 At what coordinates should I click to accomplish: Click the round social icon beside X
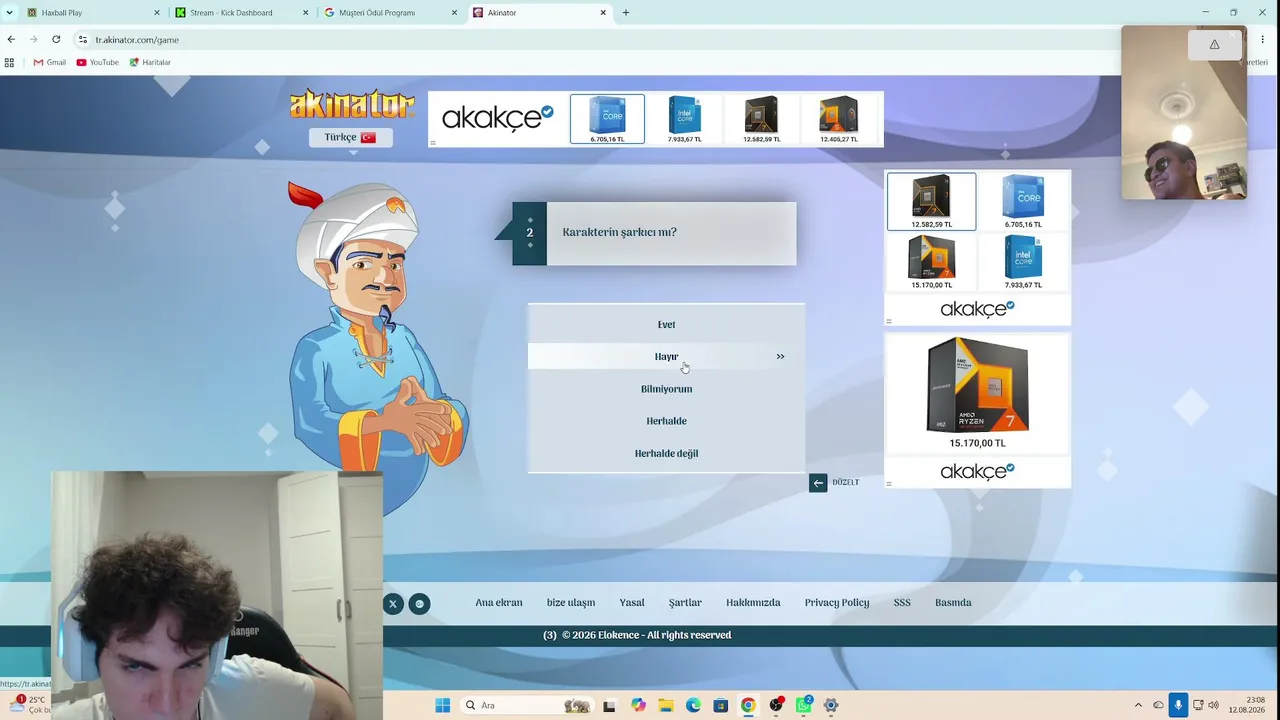(x=420, y=604)
